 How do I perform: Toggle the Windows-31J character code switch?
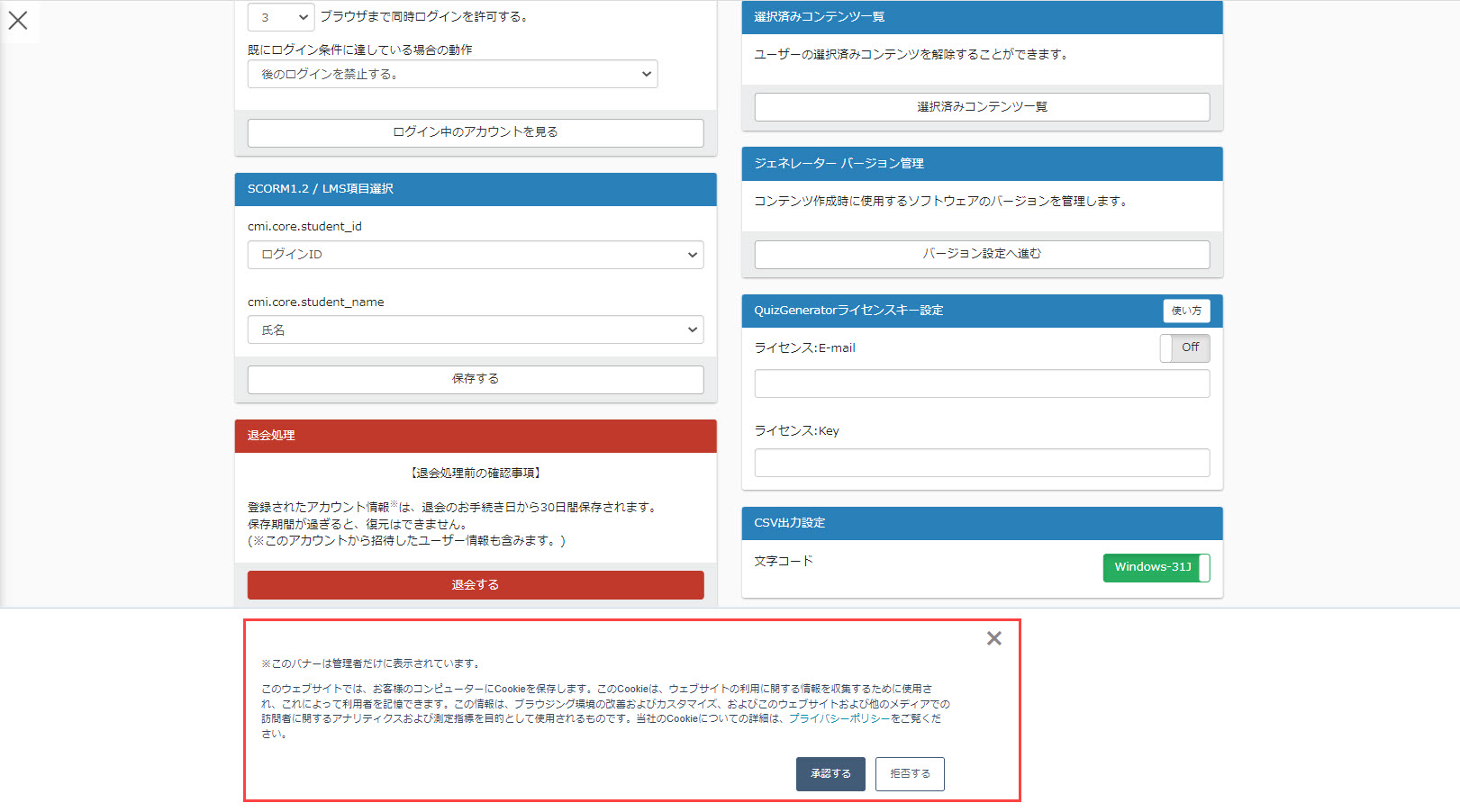[1156, 567]
